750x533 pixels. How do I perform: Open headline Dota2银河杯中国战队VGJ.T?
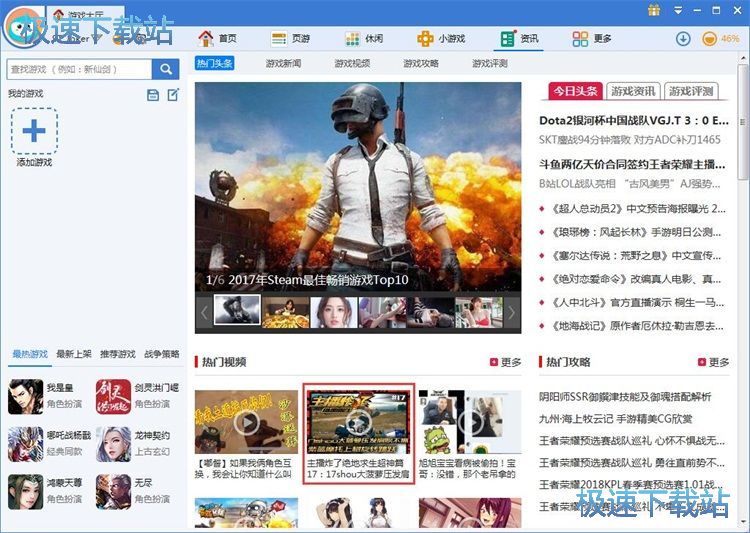click(x=634, y=121)
